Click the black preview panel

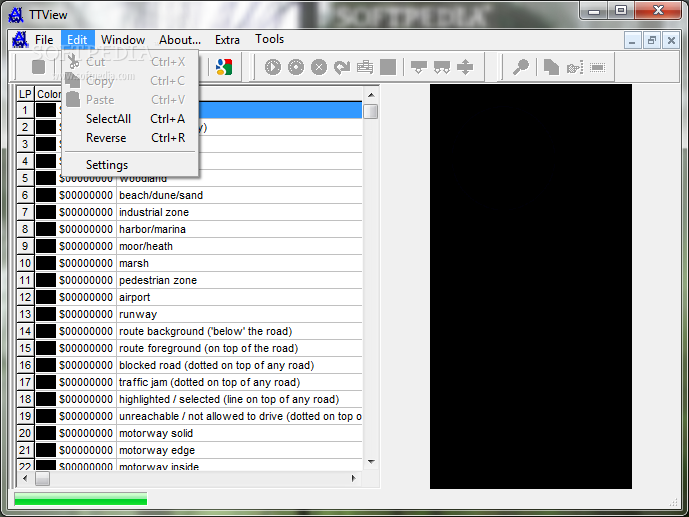tap(531, 286)
